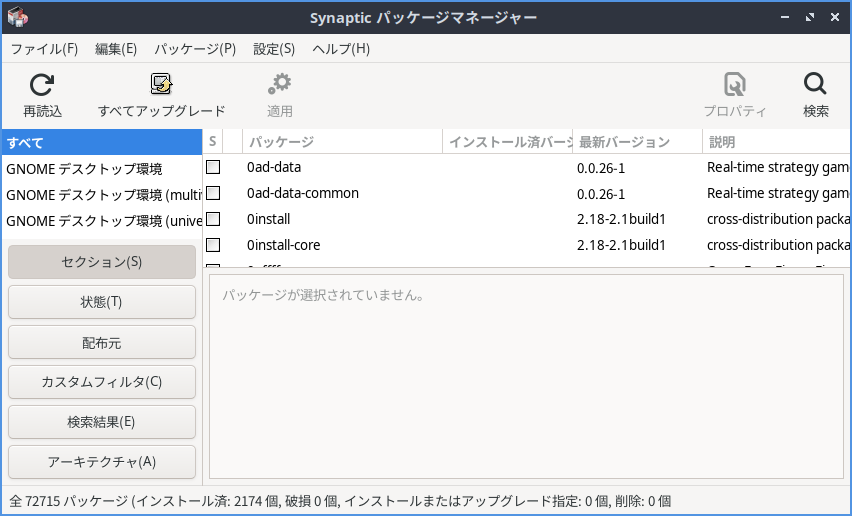Open the Package (パッケージ) menu
This screenshot has width=852, height=516.
coord(195,49)
